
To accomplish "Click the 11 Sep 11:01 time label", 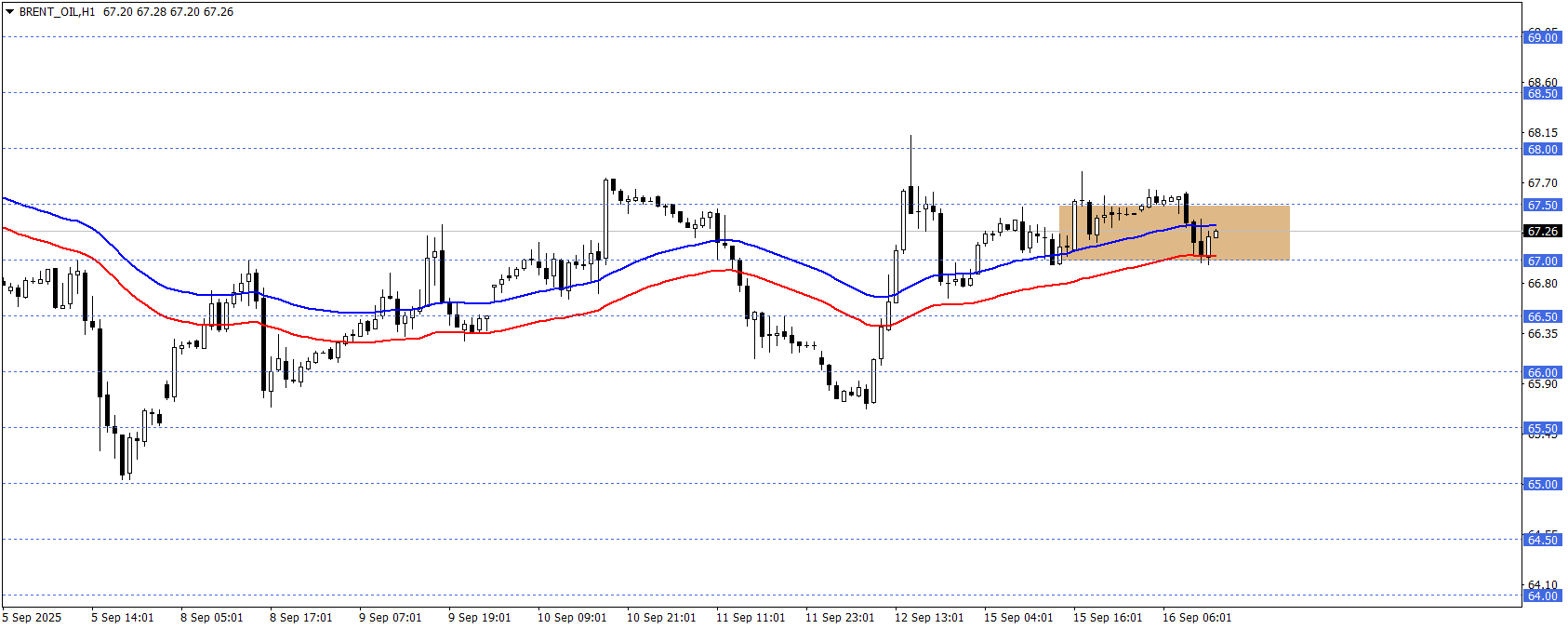I will coord(751,618).
